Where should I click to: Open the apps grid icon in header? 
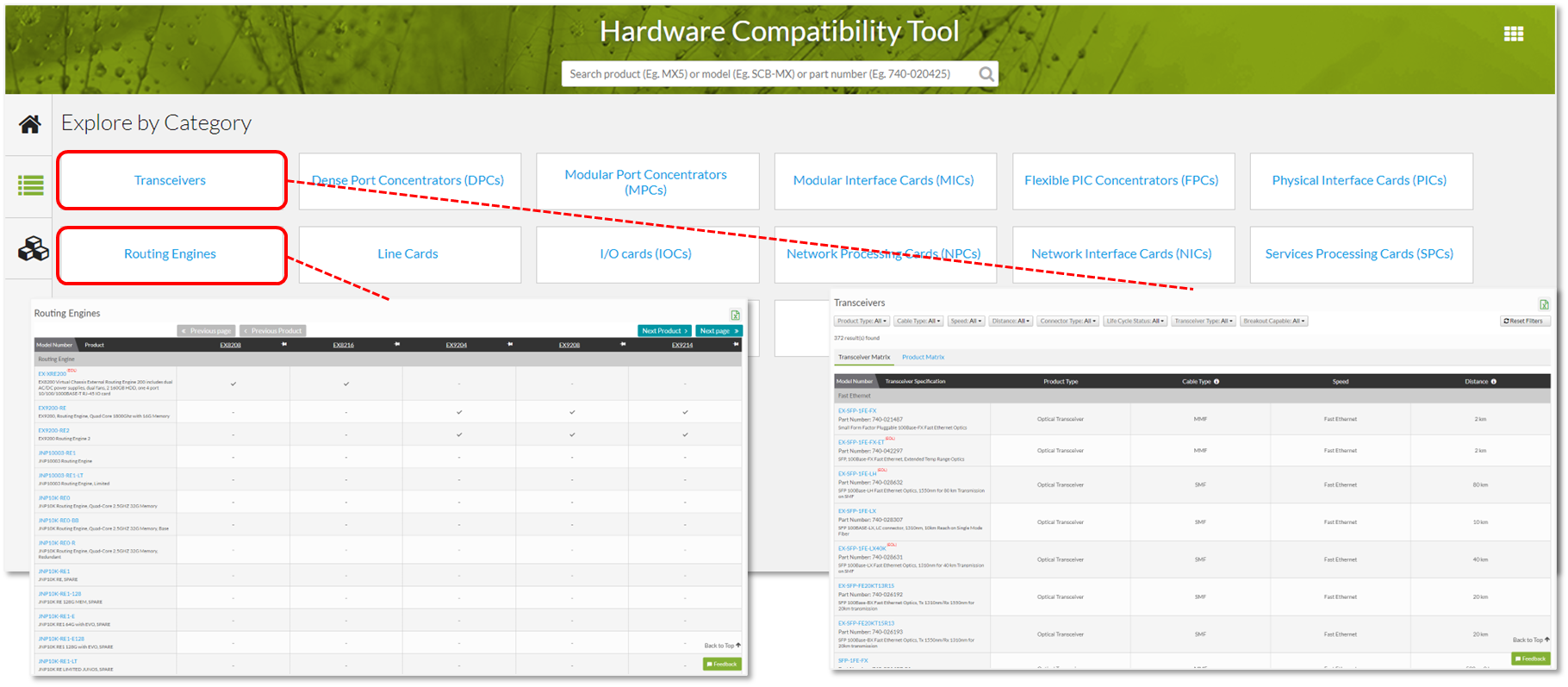(x=1514, y=34)
